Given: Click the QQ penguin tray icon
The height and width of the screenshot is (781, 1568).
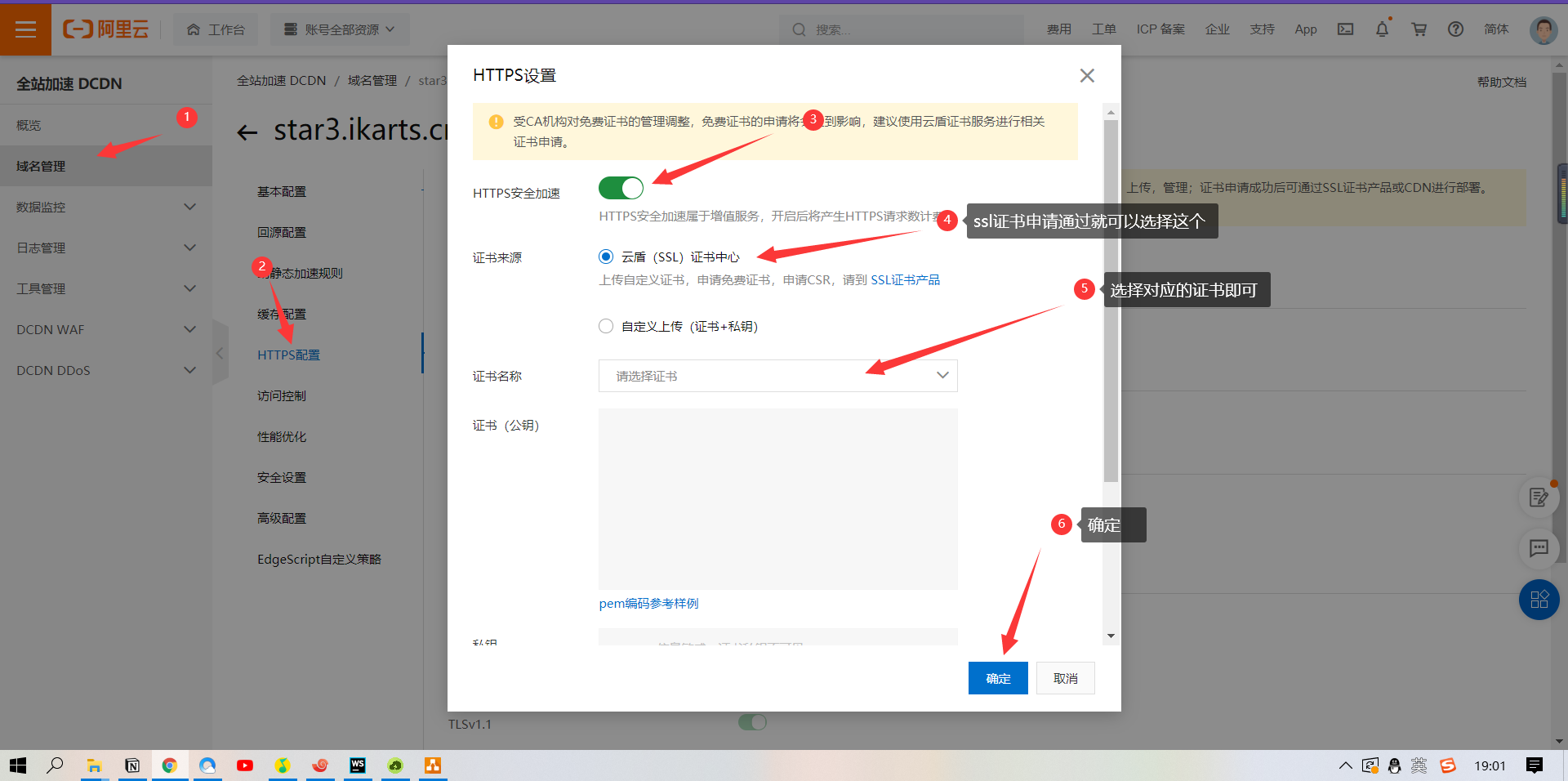Looking at the screenshot, I should point(1395,765).
